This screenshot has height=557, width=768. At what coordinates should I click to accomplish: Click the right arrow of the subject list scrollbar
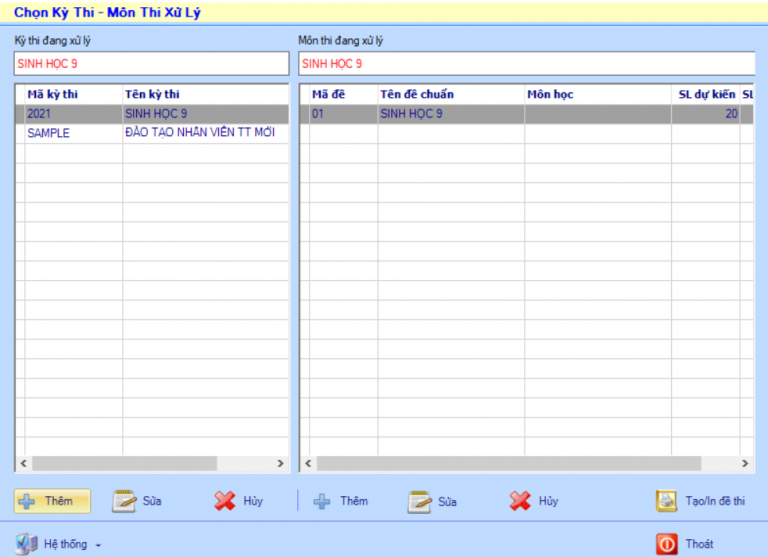pos(745,464)
